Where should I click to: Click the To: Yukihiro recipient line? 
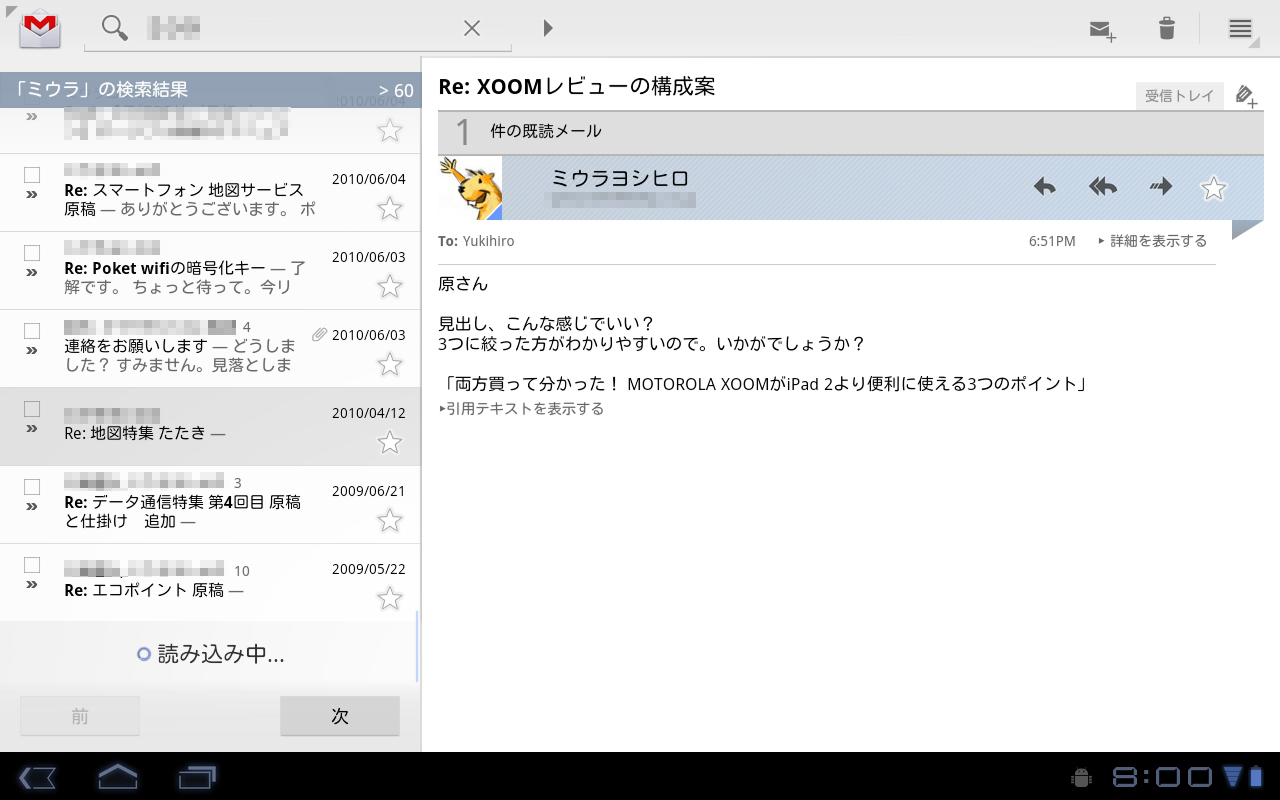[476, 241]
